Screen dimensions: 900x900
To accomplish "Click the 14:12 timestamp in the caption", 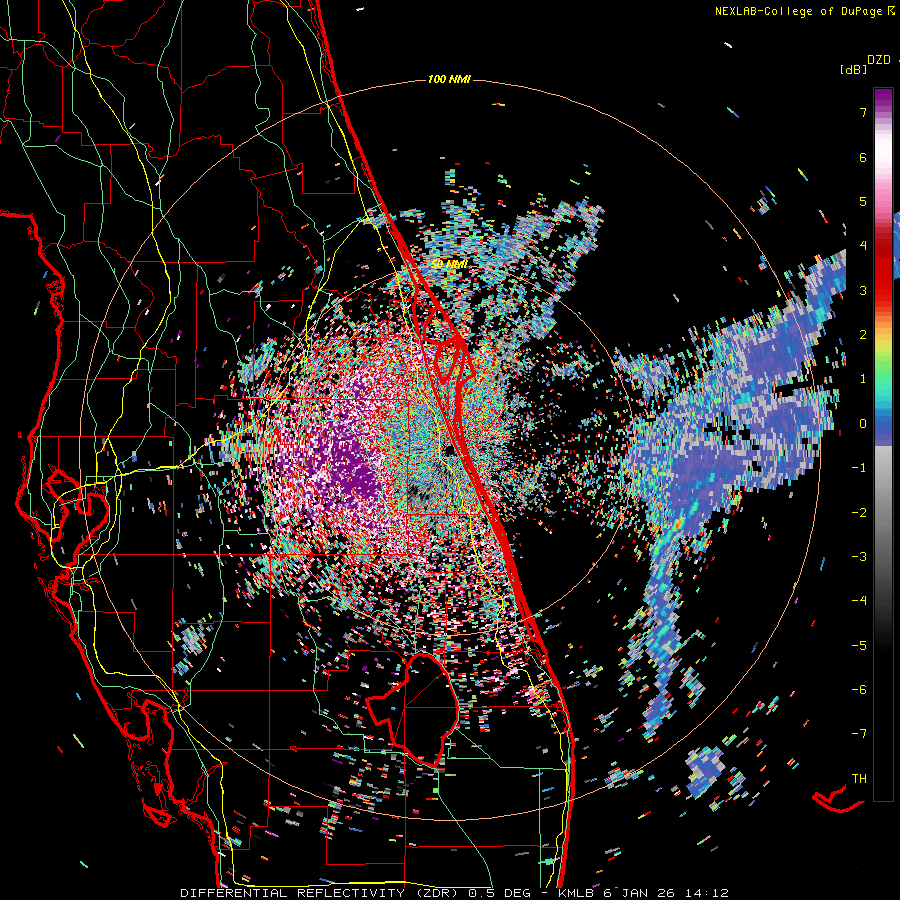I will click(x=708, y=893).
